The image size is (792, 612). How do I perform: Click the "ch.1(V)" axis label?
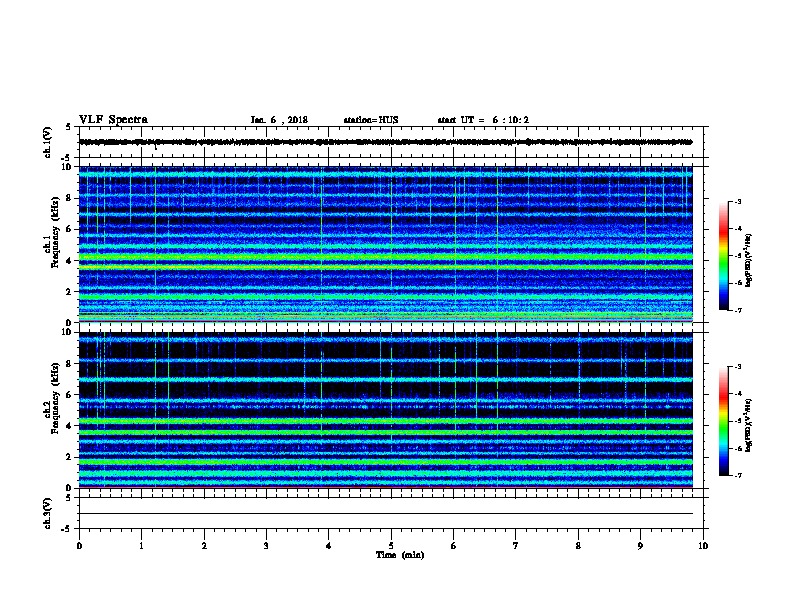47,142
